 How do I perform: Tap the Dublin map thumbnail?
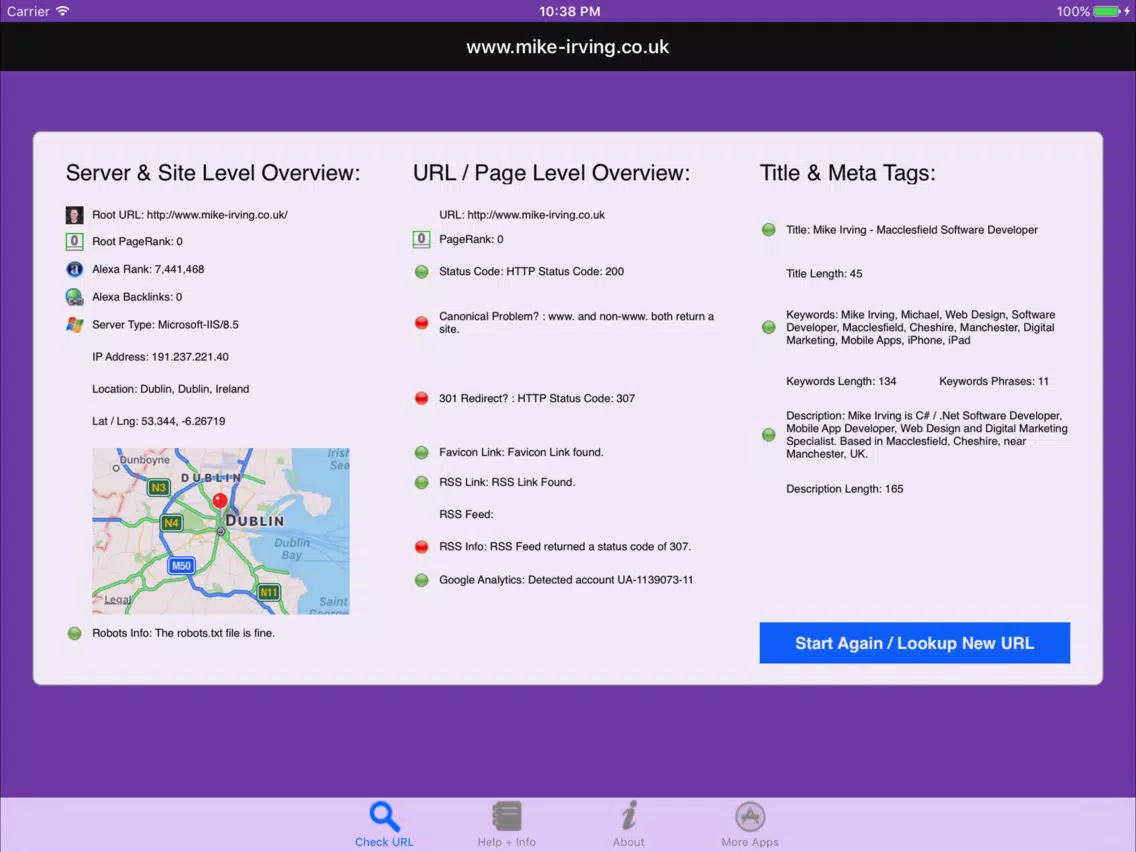pos(221,531)
